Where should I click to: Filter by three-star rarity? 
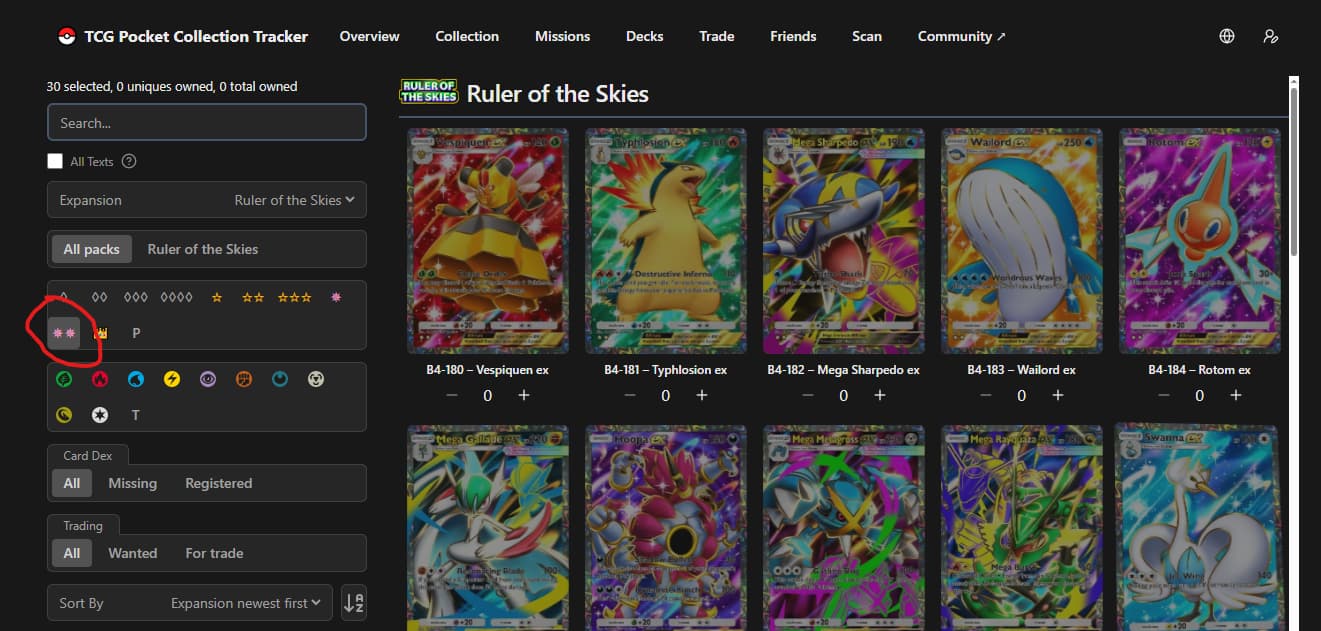click(295, 298)
